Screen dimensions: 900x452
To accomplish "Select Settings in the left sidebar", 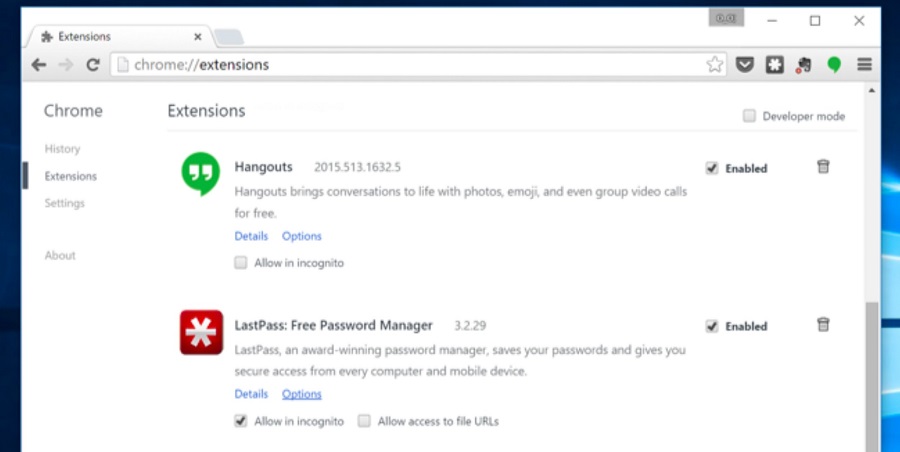I will pos(64,203).
